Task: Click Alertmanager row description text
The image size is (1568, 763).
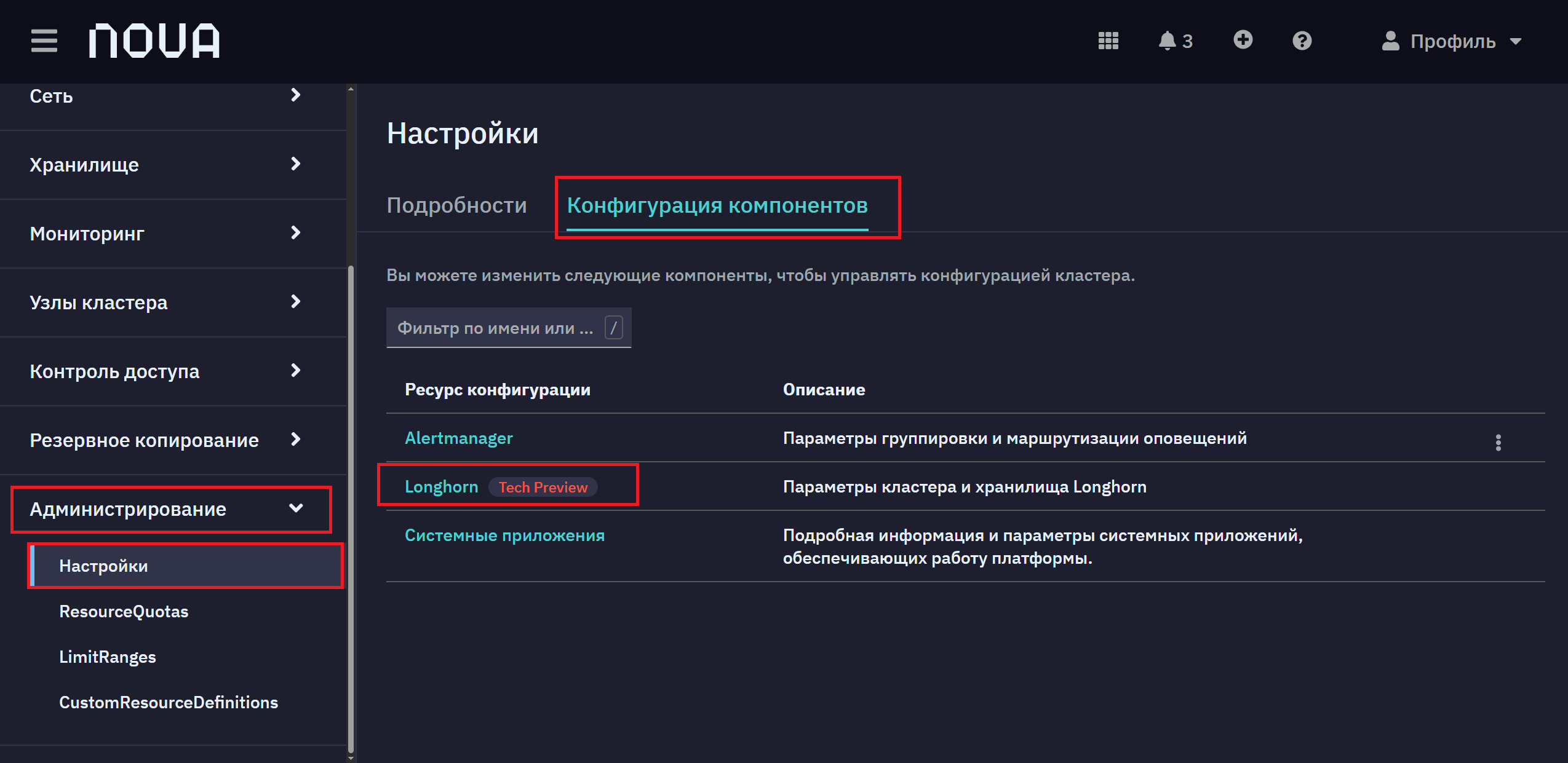Action: [x=1014, y=438]
